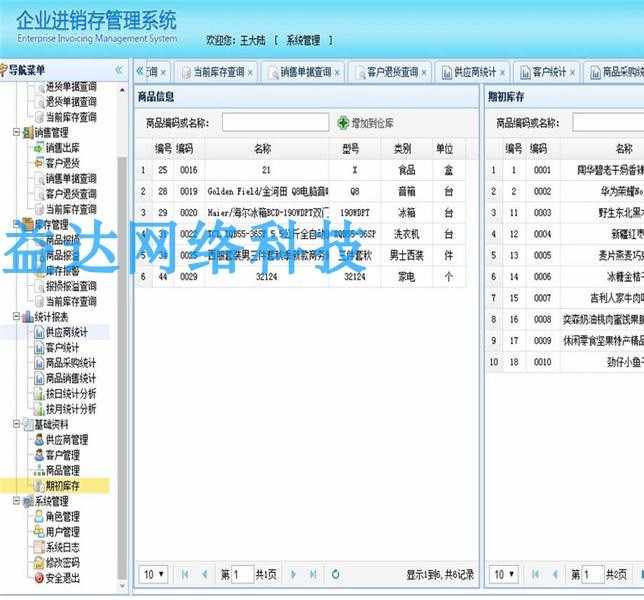This screenshot has width=644, height=600.
Task: Collapse the 统计报表 tree node
Action: (16, 317)
